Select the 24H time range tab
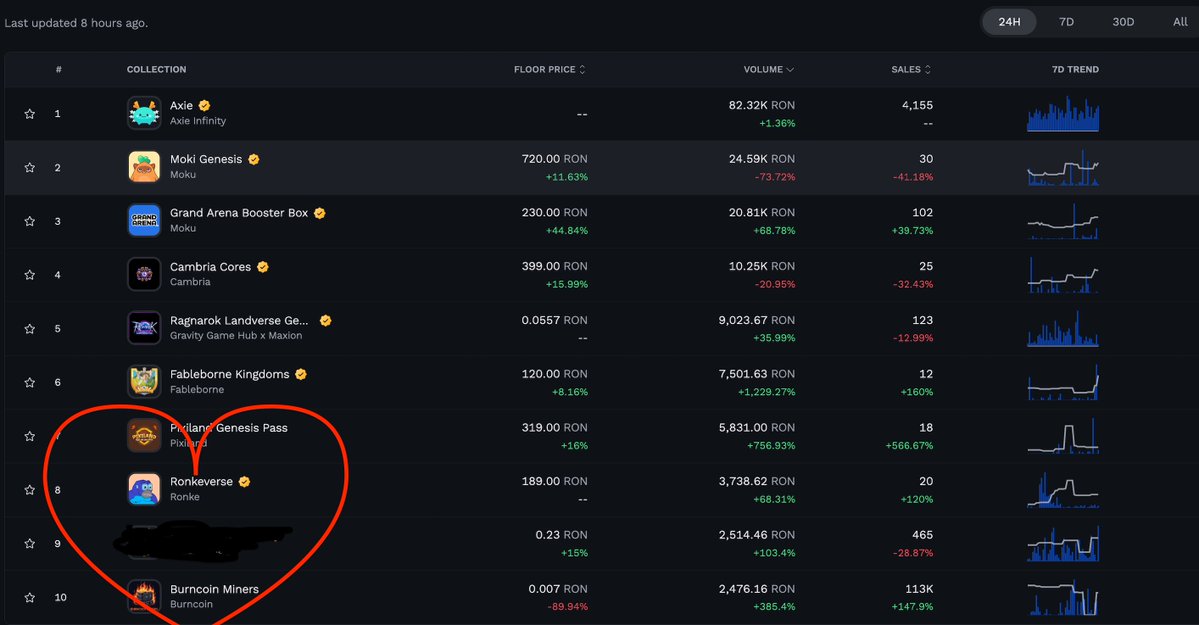This screenshot has height=625, width=1199. 1009,22
